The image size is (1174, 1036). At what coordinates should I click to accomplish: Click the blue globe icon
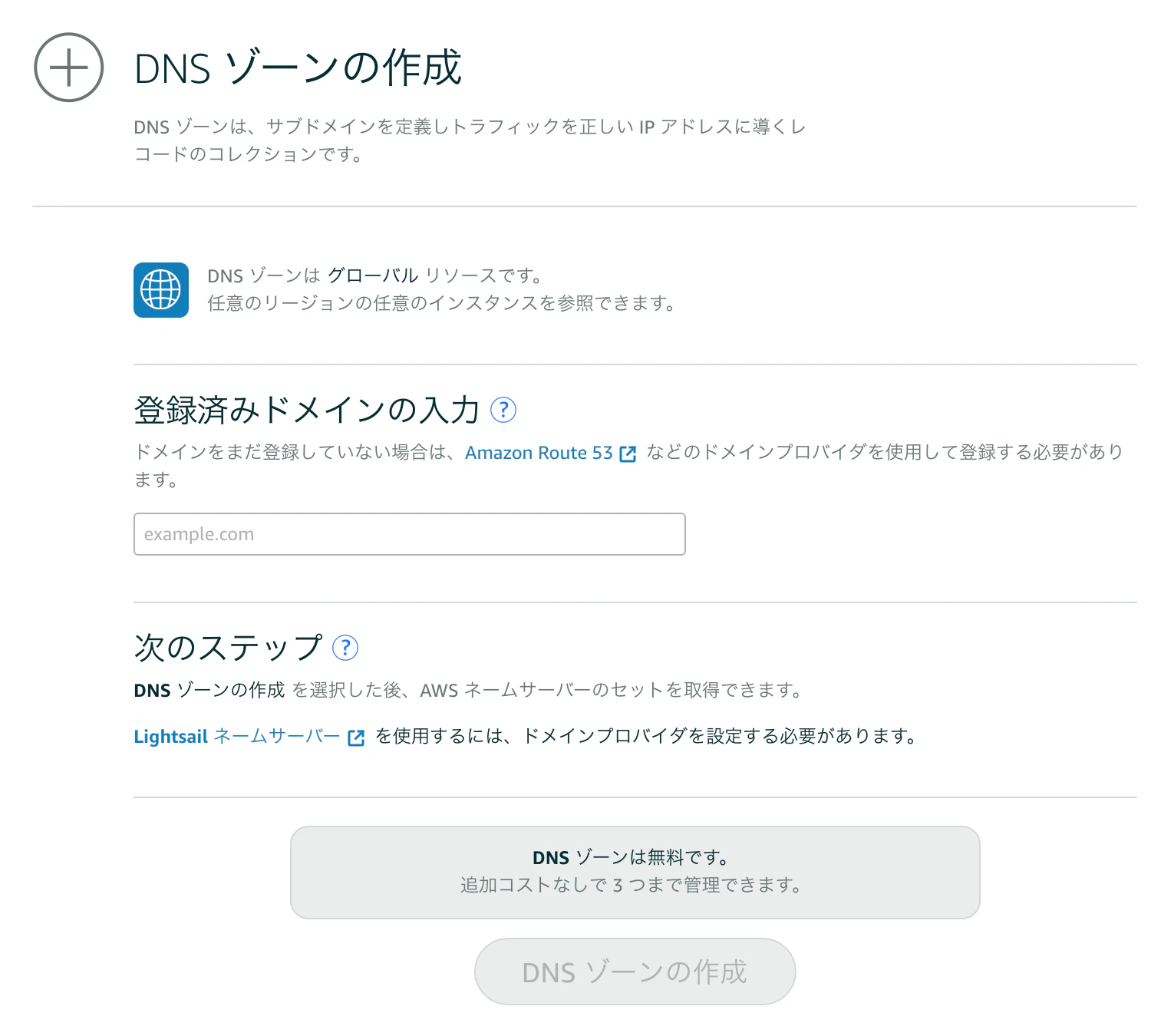pyautogui.click(x=161, y=290)
